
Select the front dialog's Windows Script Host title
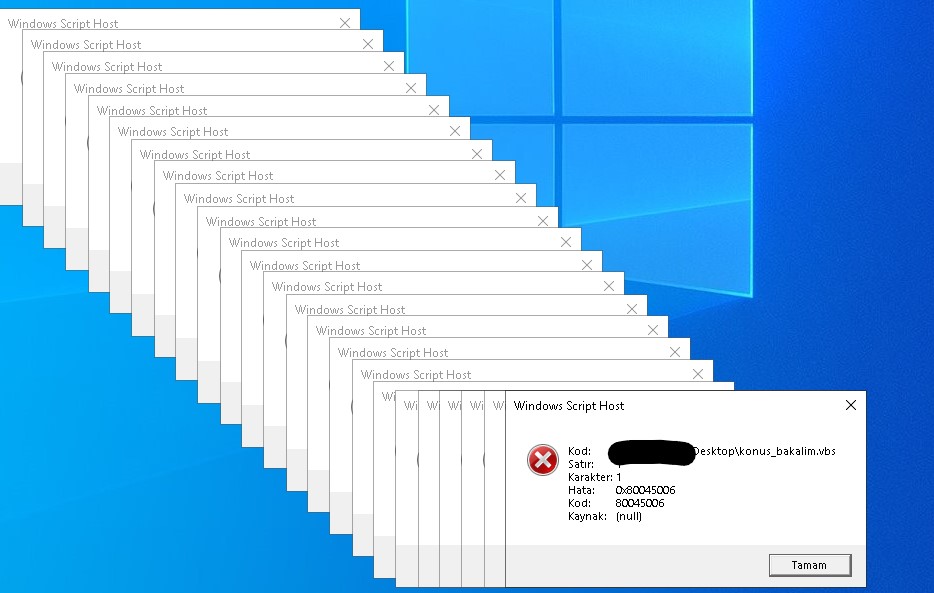568,406
